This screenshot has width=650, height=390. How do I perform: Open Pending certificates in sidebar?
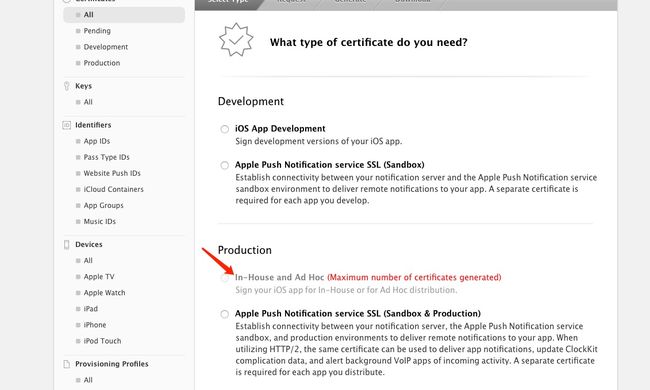pyautogui.click(x=97, y=31)
